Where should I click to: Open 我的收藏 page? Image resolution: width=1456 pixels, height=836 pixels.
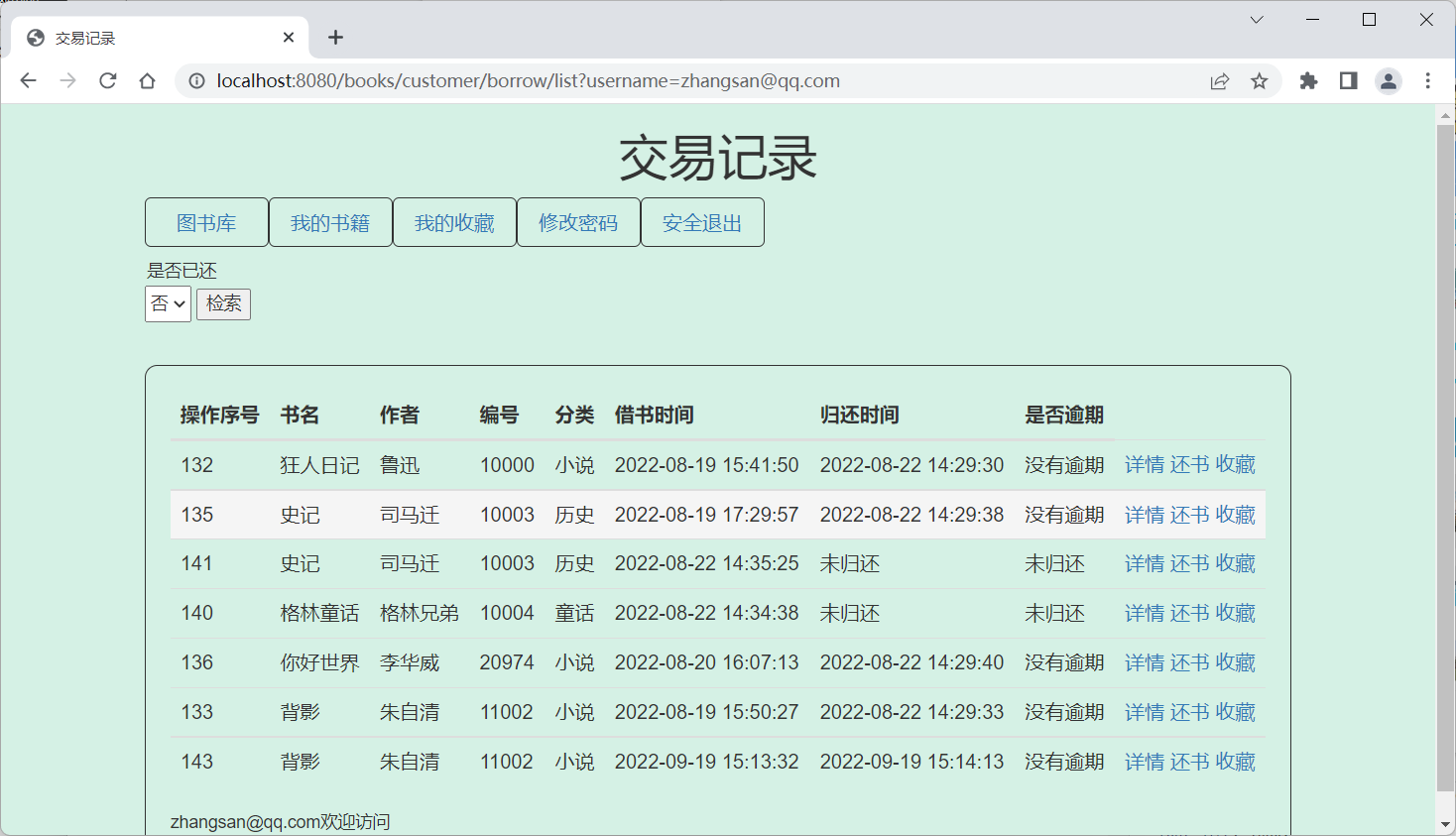(454, 222)
